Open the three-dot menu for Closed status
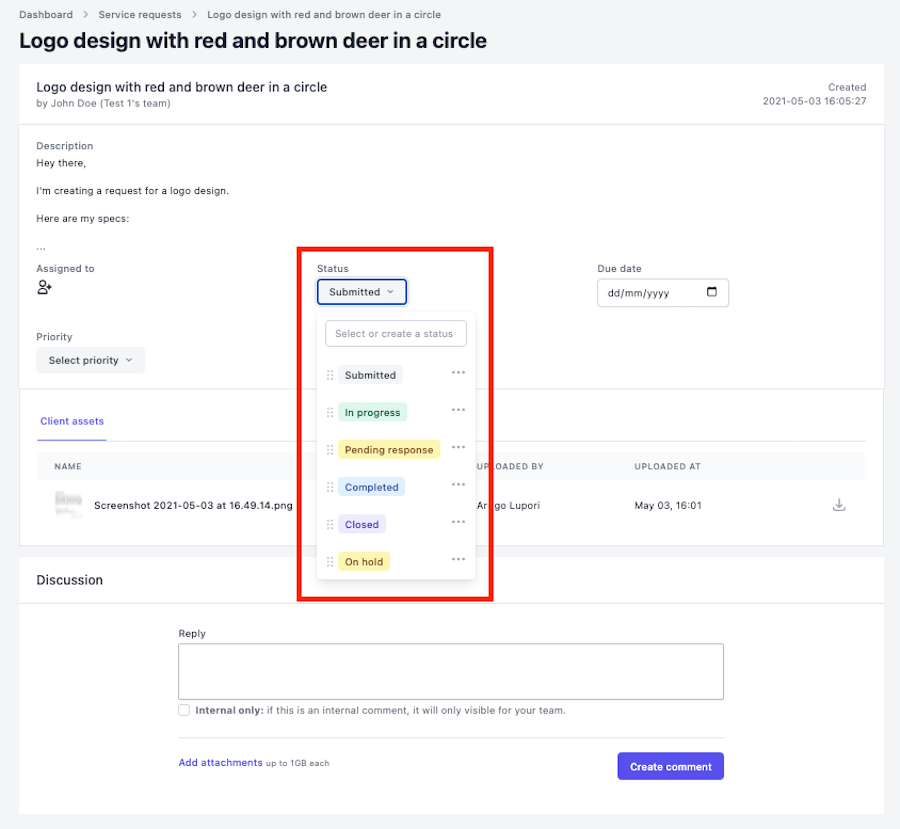Viewport: 900px width, 829px height. [458, 522]
